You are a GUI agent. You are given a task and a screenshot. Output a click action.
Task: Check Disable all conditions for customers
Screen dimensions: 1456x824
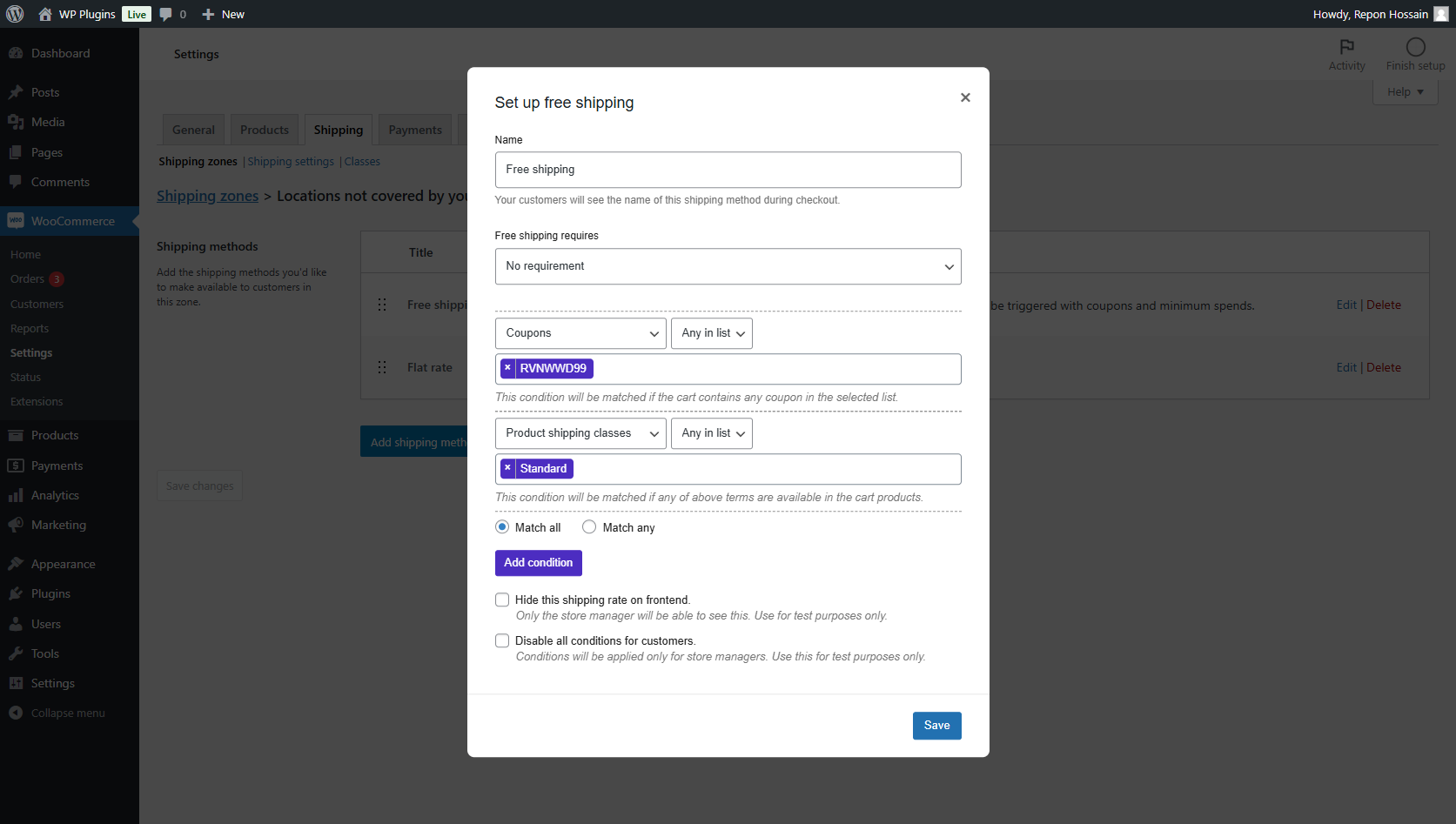(502, 640)
